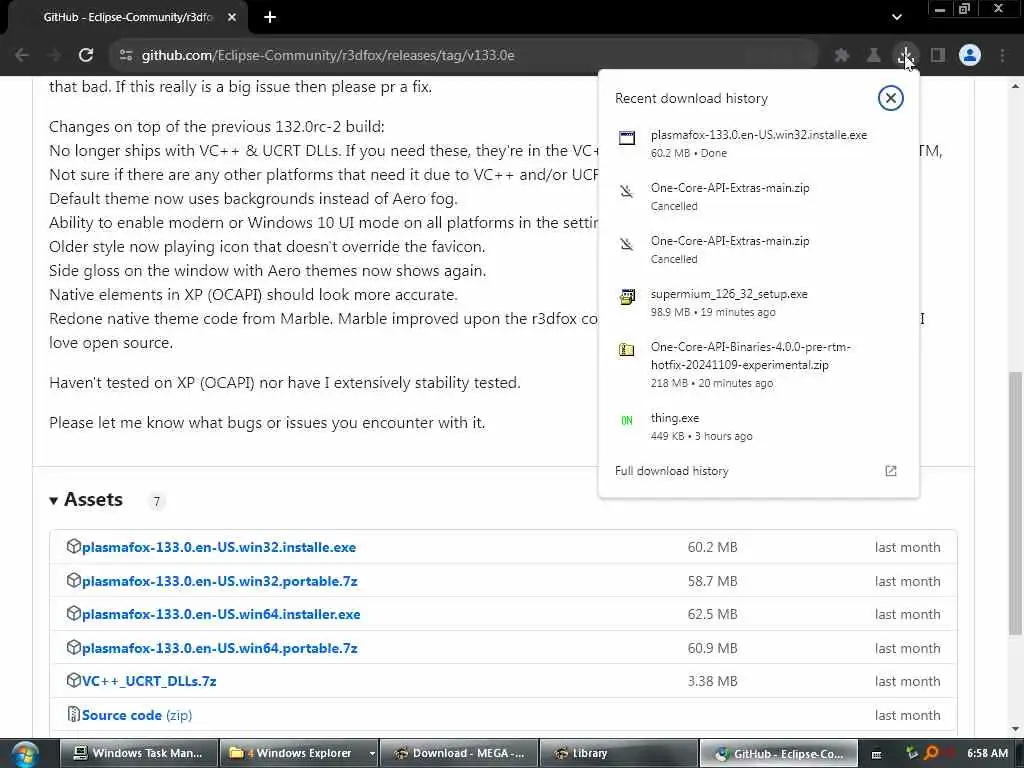Click second cancelled One-Core-API-Extras-main.zip entry

pos(758,249)
